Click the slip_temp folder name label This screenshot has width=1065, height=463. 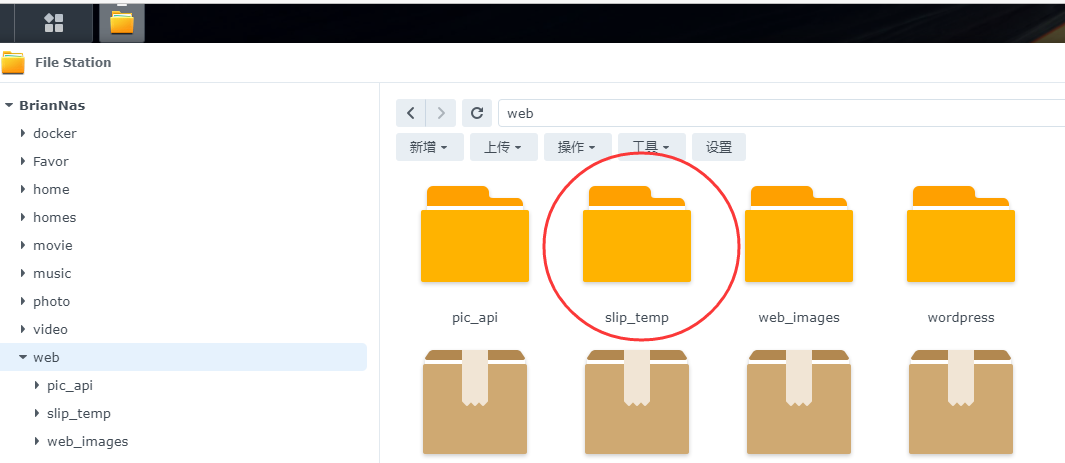pos(637,318)
